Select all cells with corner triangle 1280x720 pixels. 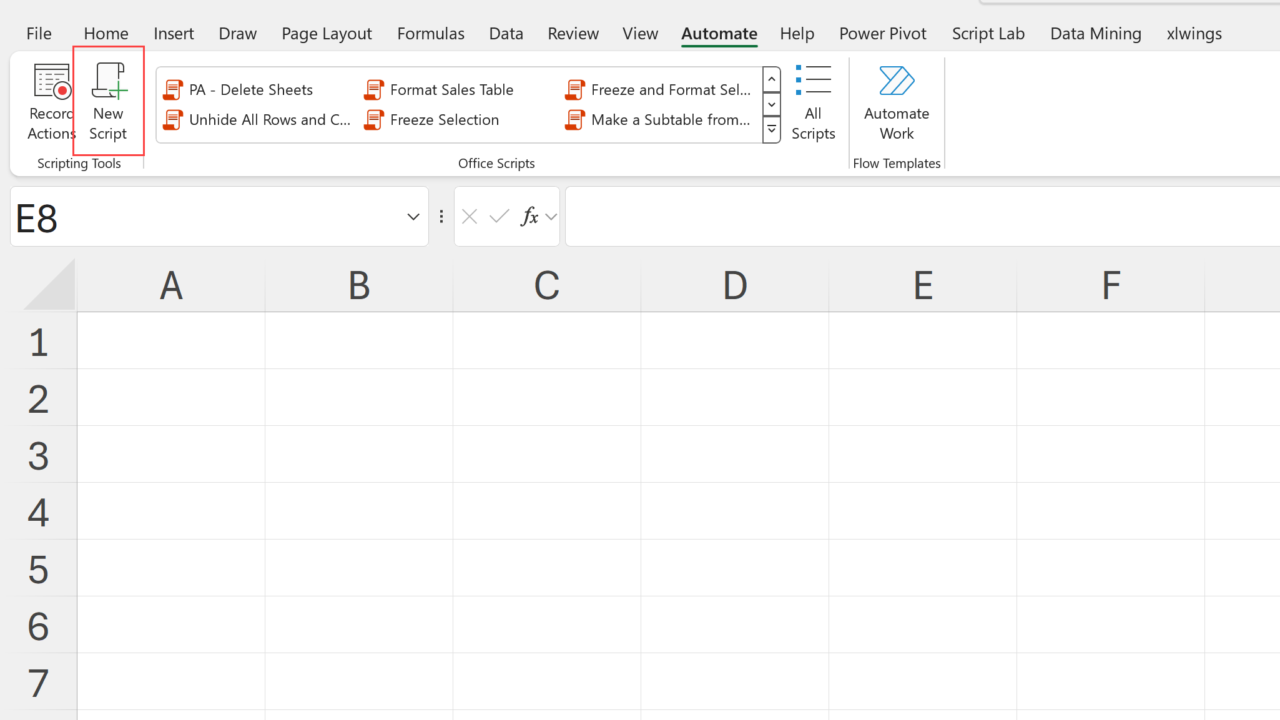[52, 288]
